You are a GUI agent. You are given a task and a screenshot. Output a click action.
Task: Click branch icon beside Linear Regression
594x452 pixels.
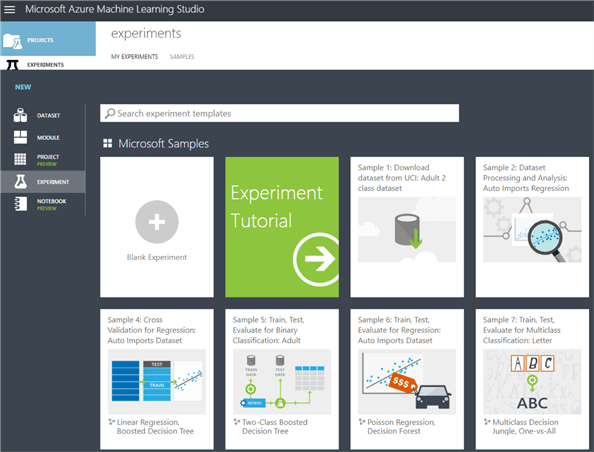pyautogui.click(x=111, y=422)
